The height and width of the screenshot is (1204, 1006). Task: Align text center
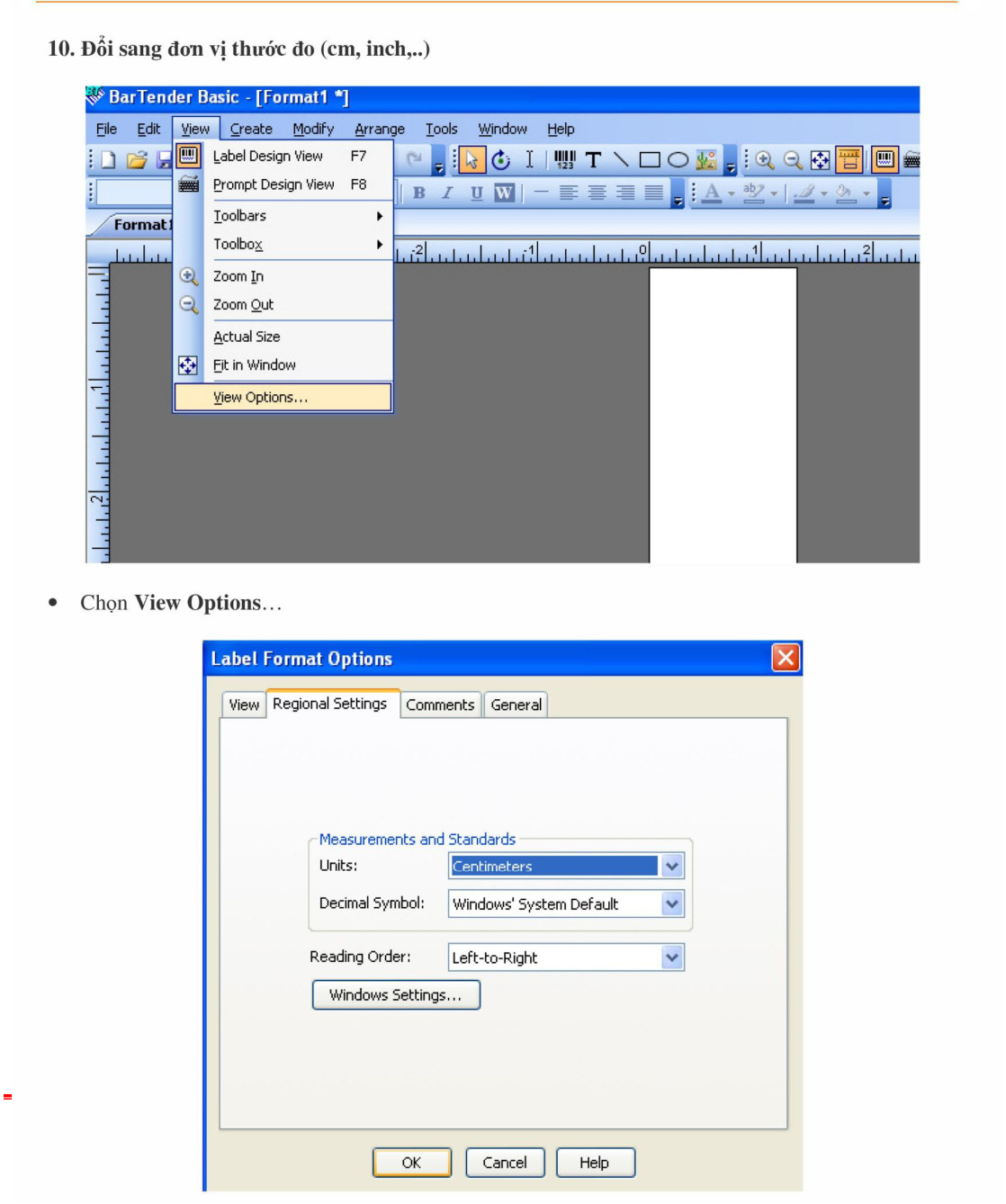(x=597, y=193)
